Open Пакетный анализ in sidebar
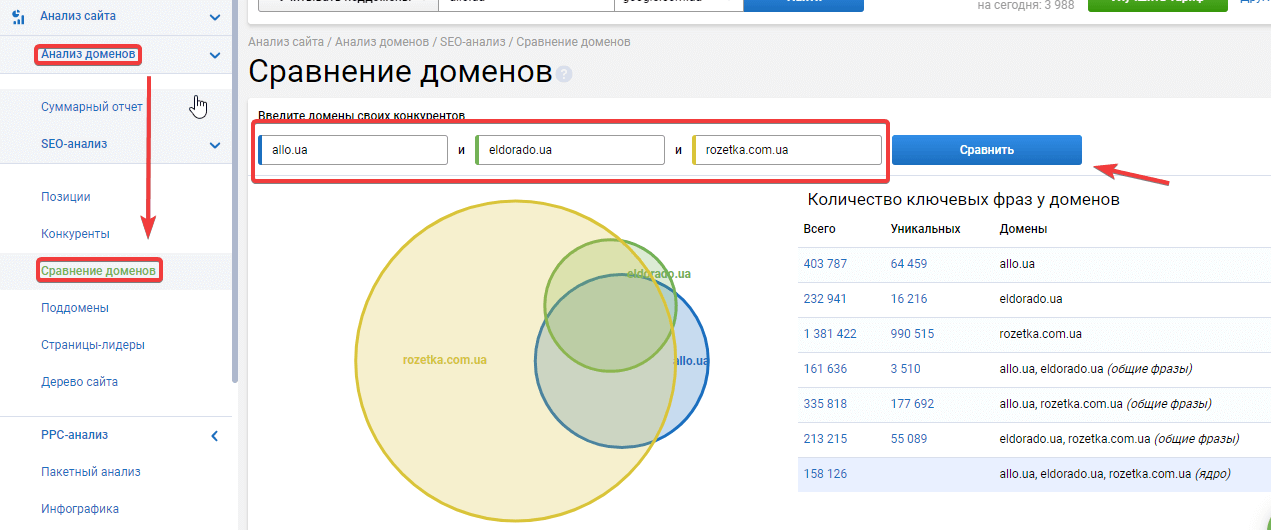This screenshot has height=530, width=1271. pyautogui.click(x=91, y=472)
